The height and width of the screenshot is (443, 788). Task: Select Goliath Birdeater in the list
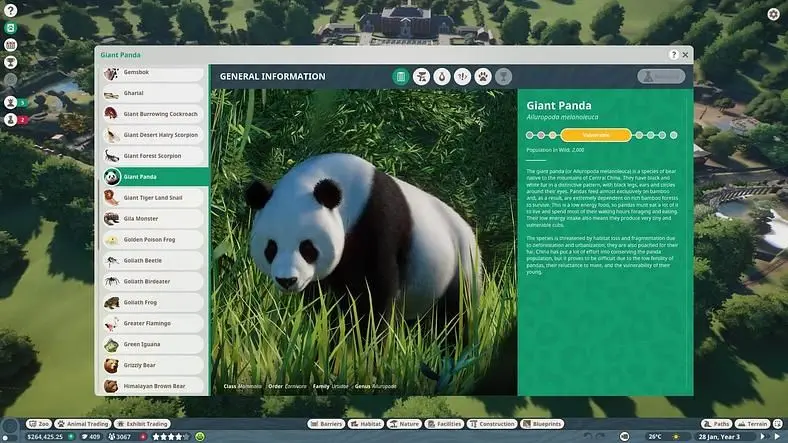(x=153, y=282)
